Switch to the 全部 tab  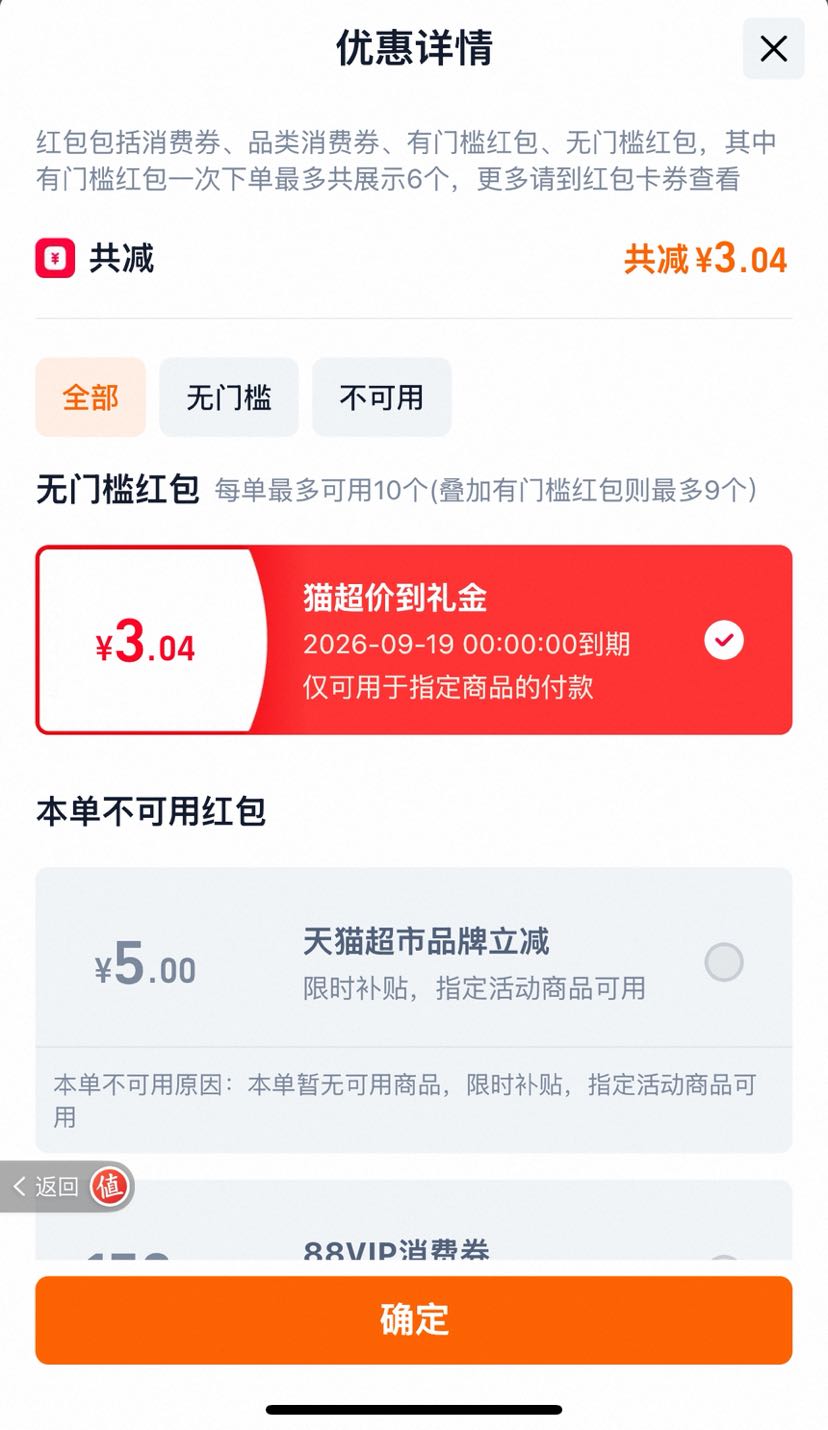[x=91, y=397]
